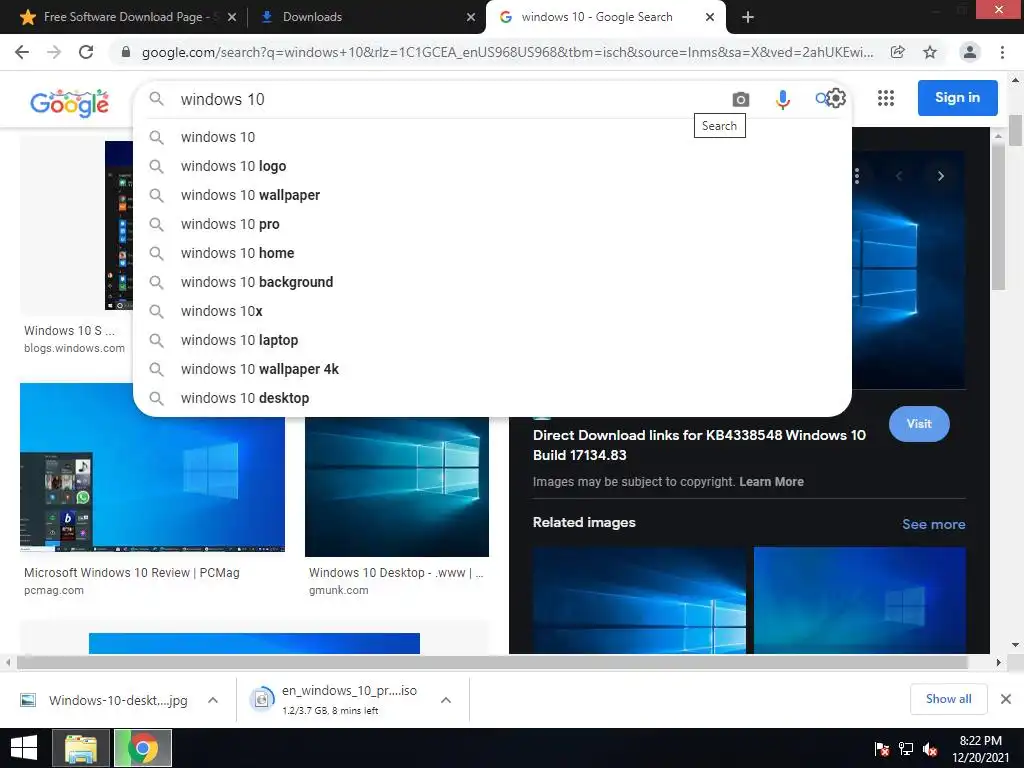The width and height of the screenshot is (1024, 768).
Task: Choose suggestion windows 10 pro
Action: [x=492, y=224]
